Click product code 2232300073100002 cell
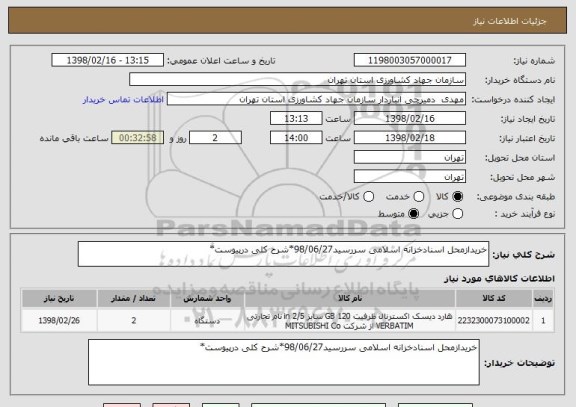576x407 pixels. click(x=494, y=321)
